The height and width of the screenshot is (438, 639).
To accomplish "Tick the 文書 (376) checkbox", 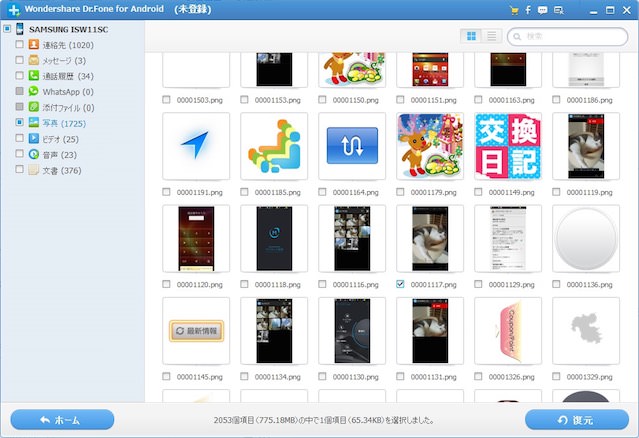I will 19,169.
